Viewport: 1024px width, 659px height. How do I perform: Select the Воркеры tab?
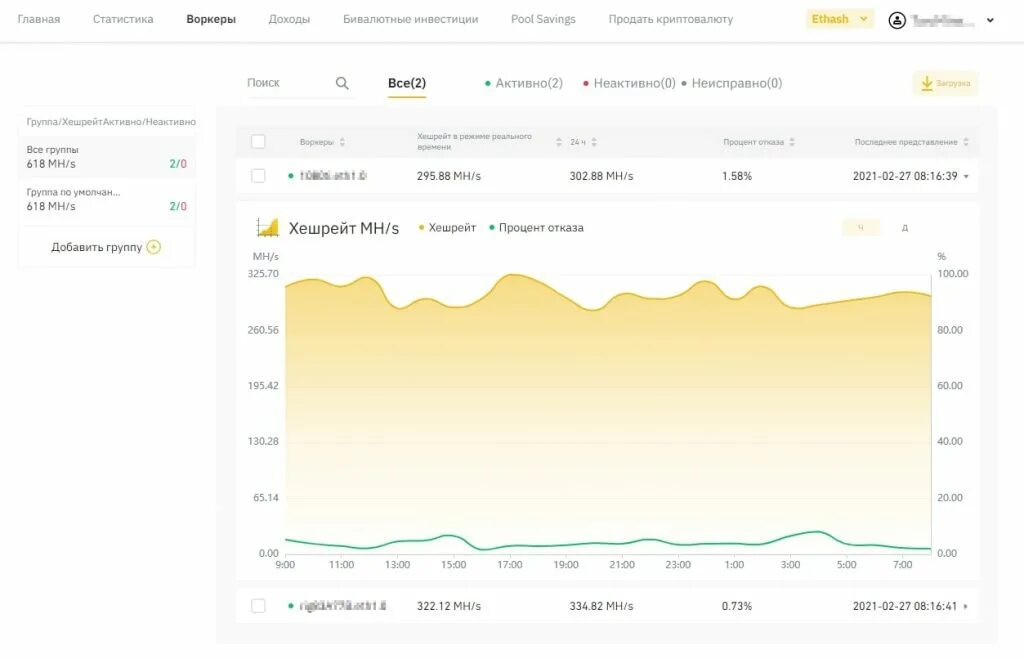(x=211, y=19)
